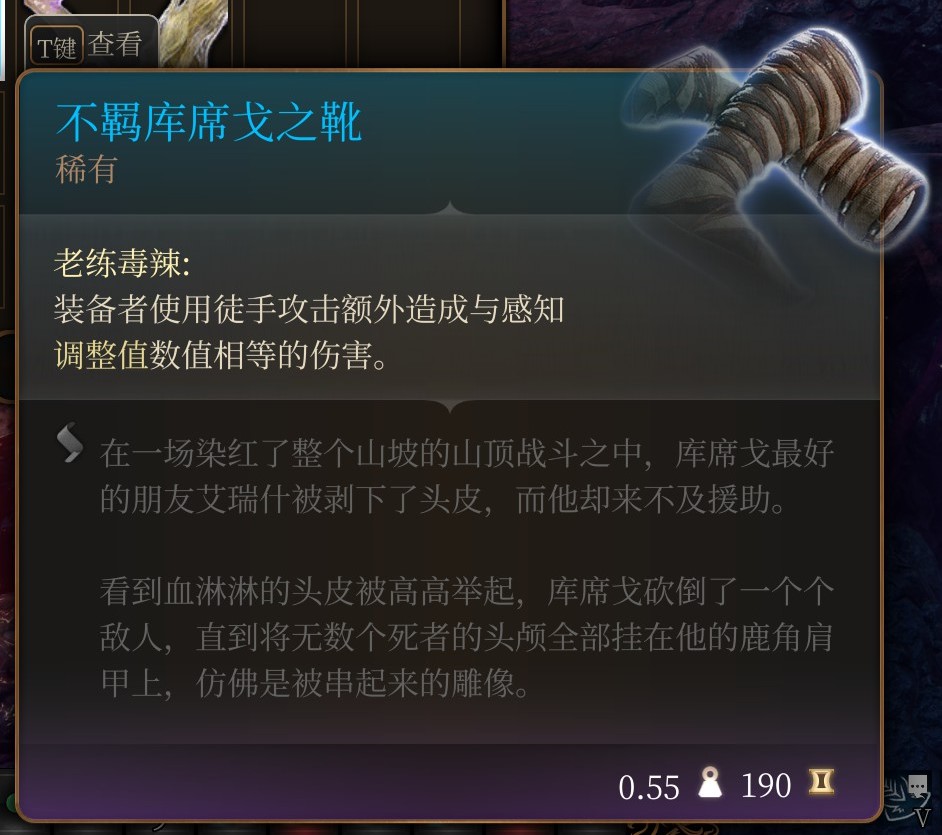The width and height of the screenshot is (942, 835).
Task: Click the notch divider below the header
Action: (450, 209)
